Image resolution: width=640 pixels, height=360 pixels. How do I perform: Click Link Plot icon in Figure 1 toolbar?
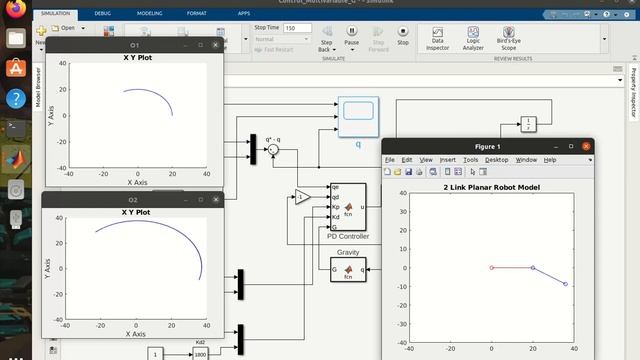point(433,172)
